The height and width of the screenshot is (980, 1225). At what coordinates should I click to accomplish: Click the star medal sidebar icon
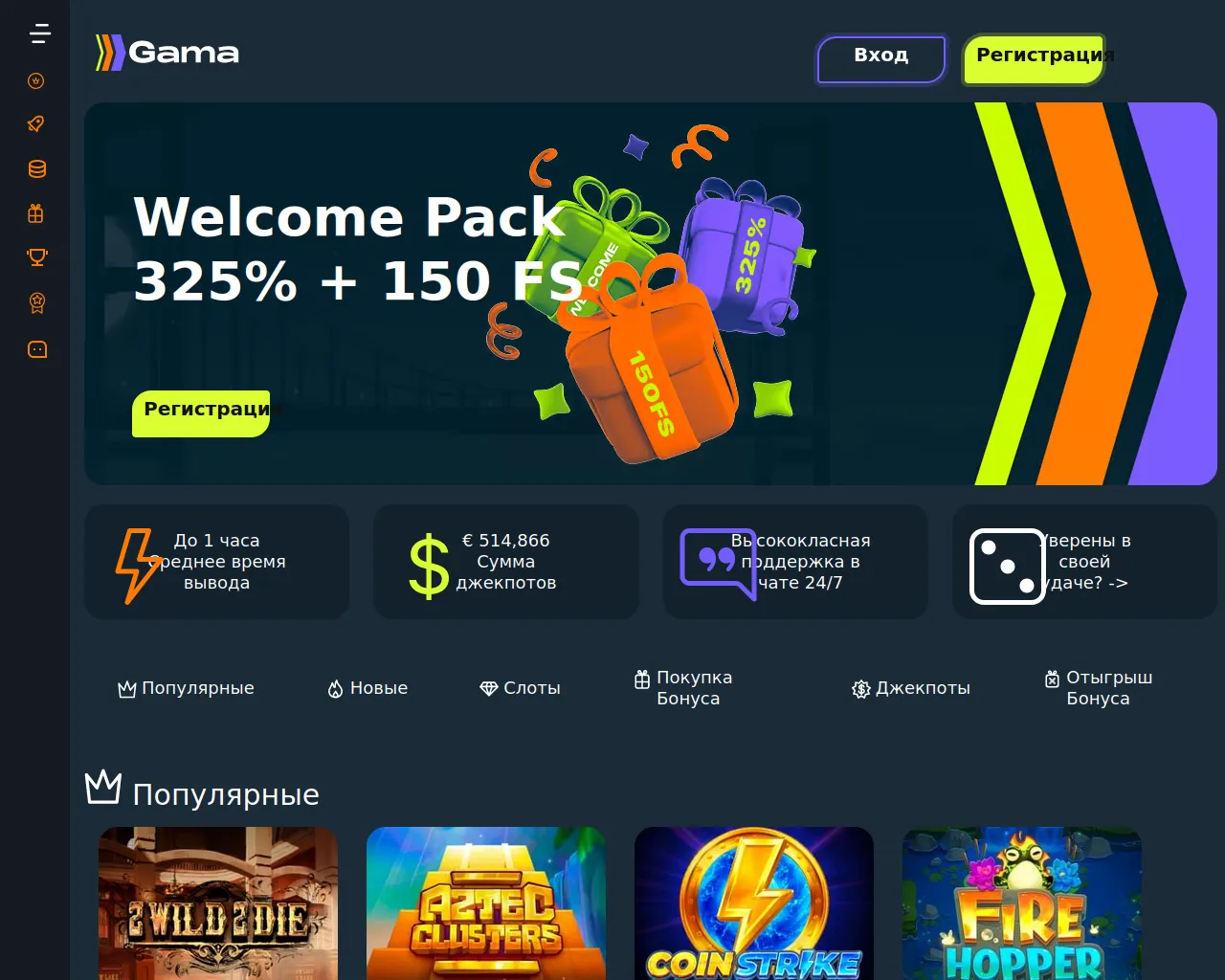(x=37, y=303)
